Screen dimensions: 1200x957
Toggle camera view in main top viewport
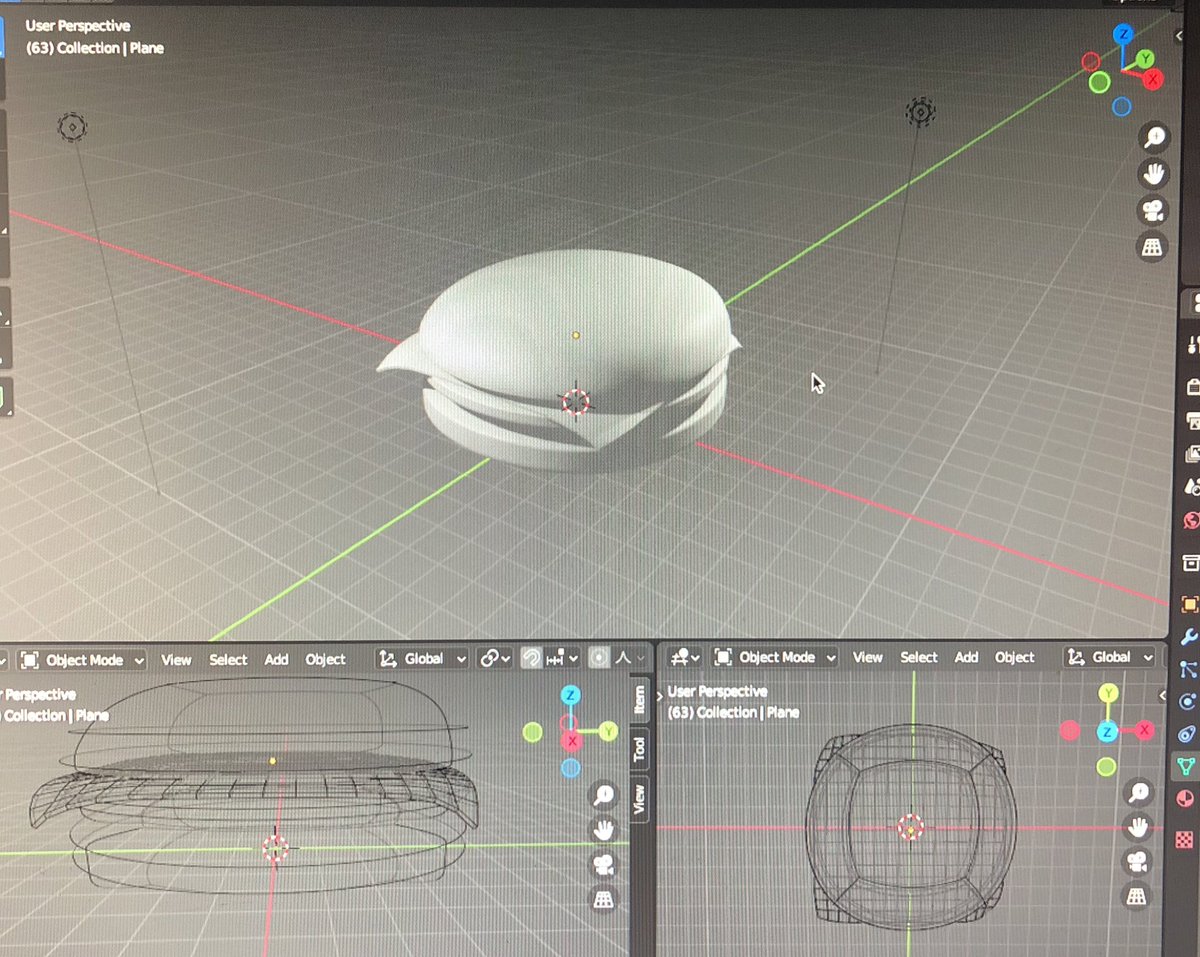pyautogui.click(x=1155, y=211)
